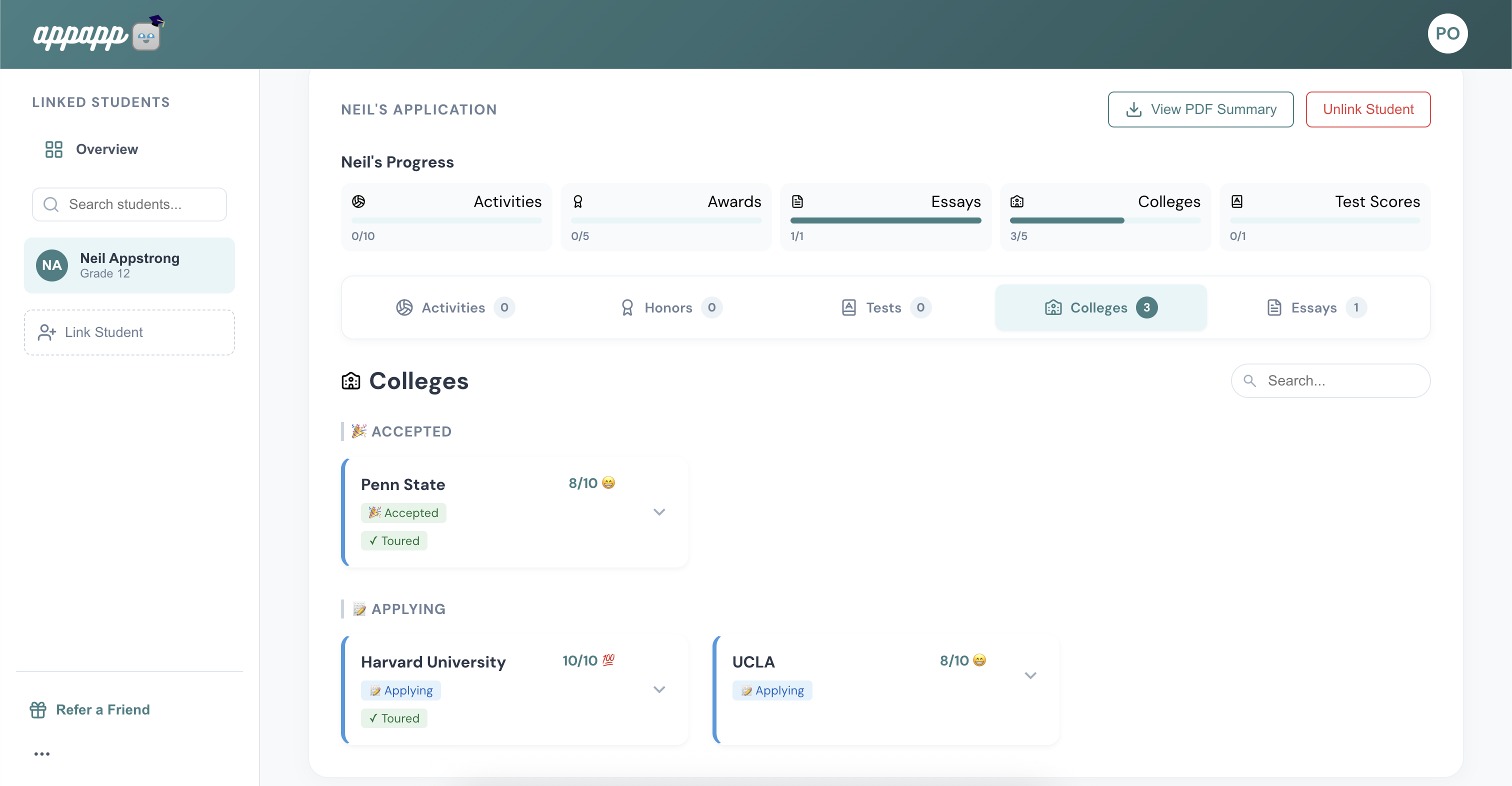
Task: Click the Penn State Toured tag
Action: (x=394, y=540)
